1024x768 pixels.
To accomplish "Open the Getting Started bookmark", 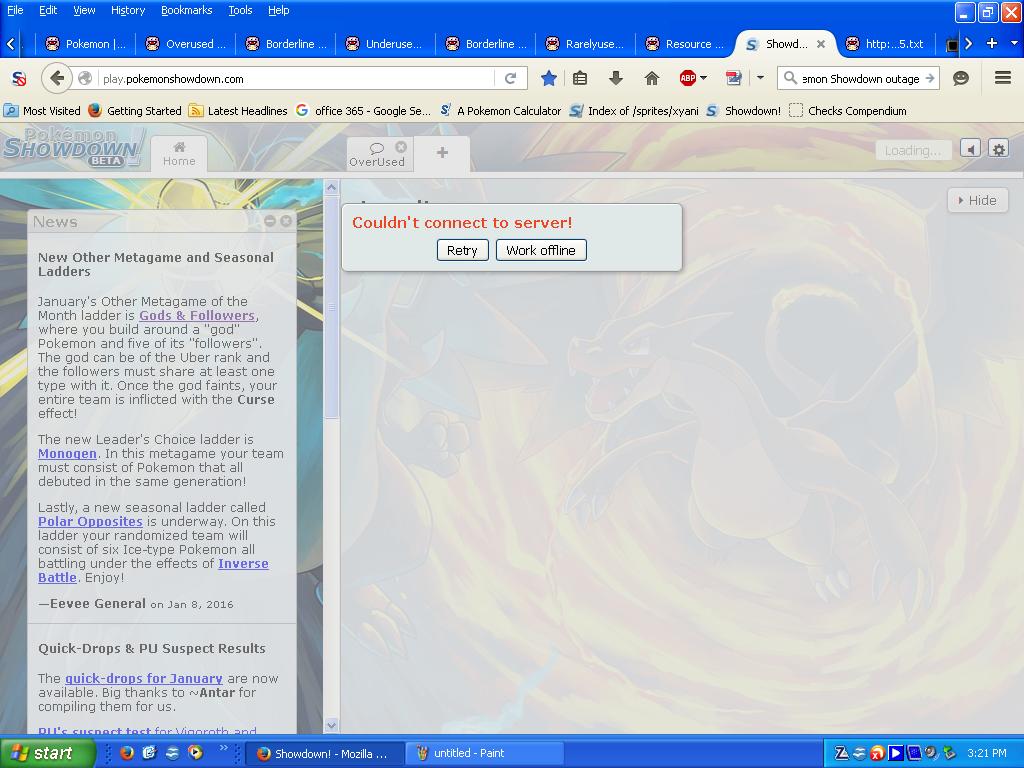I will coord(135,110).
